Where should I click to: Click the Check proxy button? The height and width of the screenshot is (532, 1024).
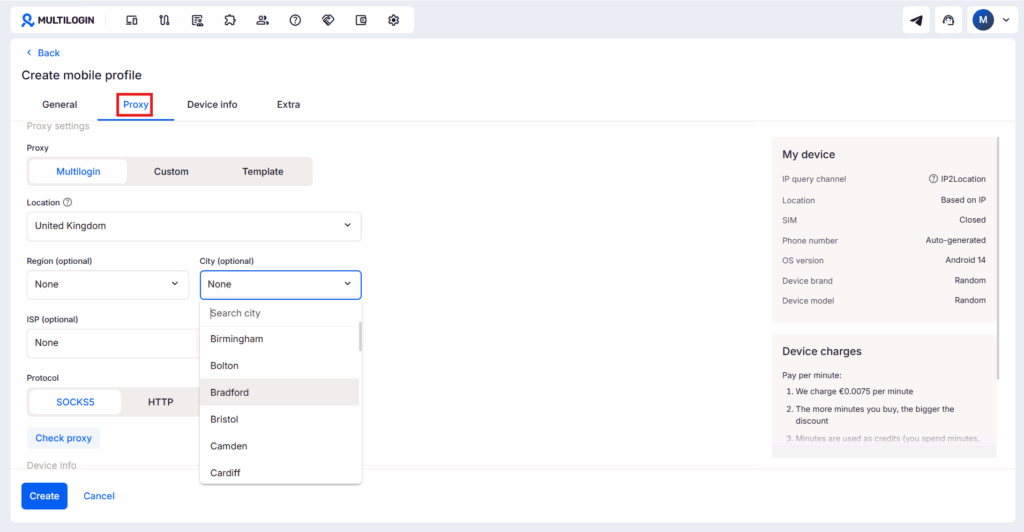(63, 438)
